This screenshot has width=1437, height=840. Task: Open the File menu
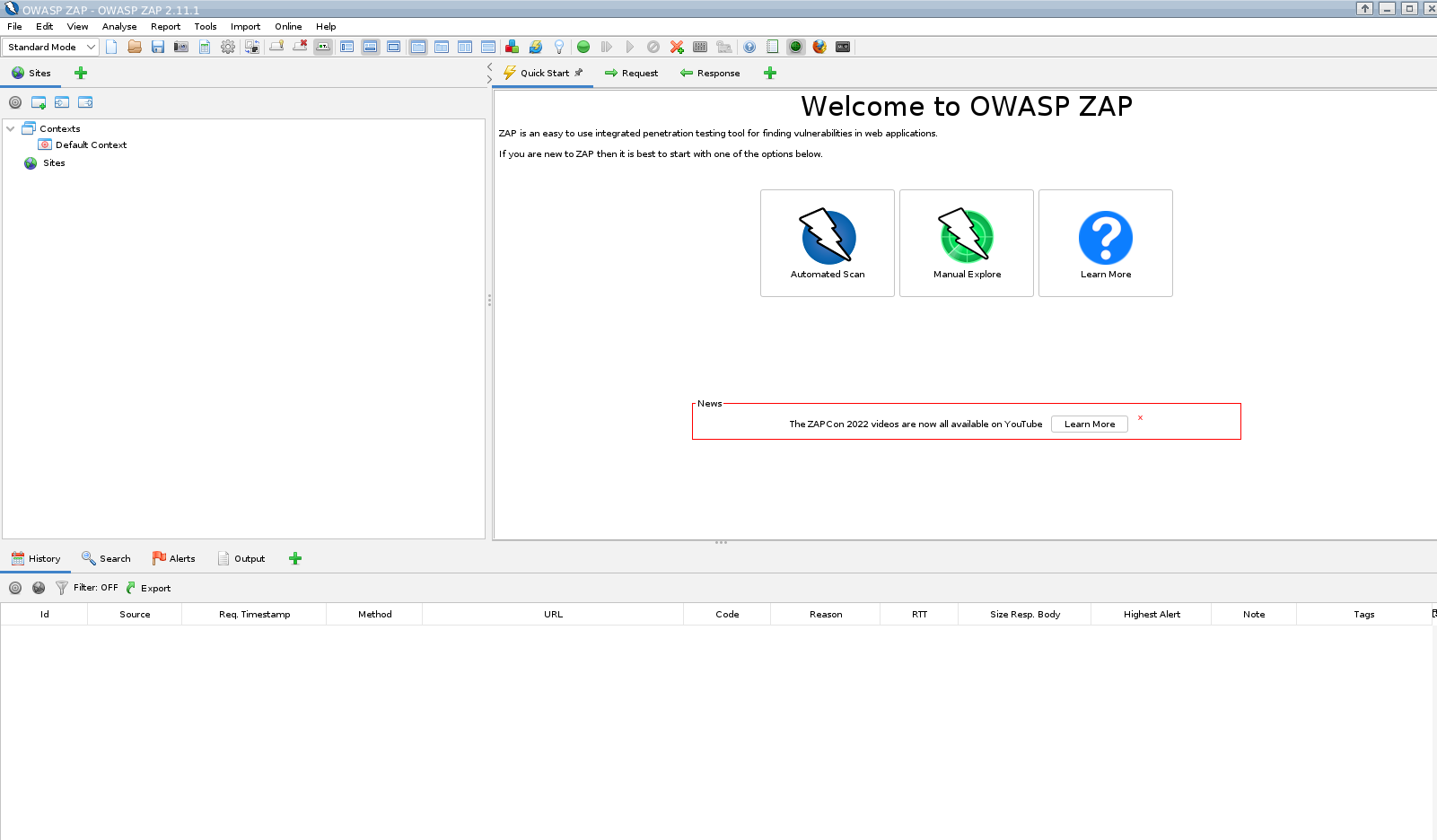coord(15,26)
